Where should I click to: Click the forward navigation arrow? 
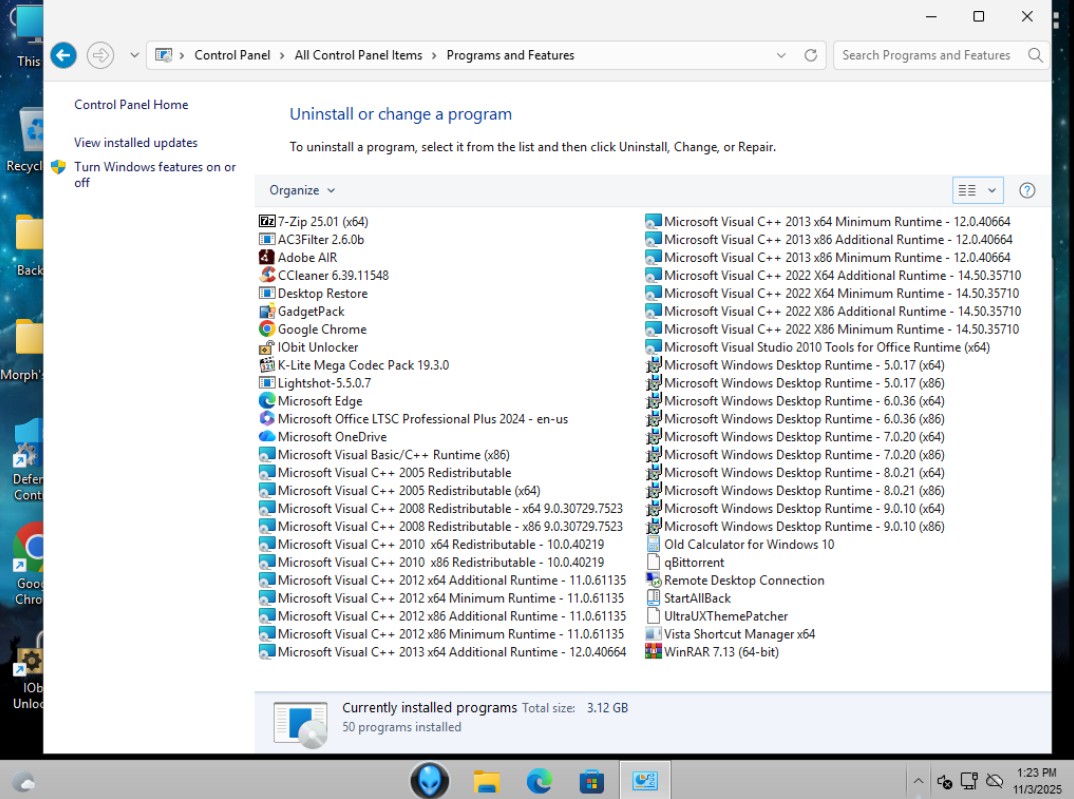100,55
